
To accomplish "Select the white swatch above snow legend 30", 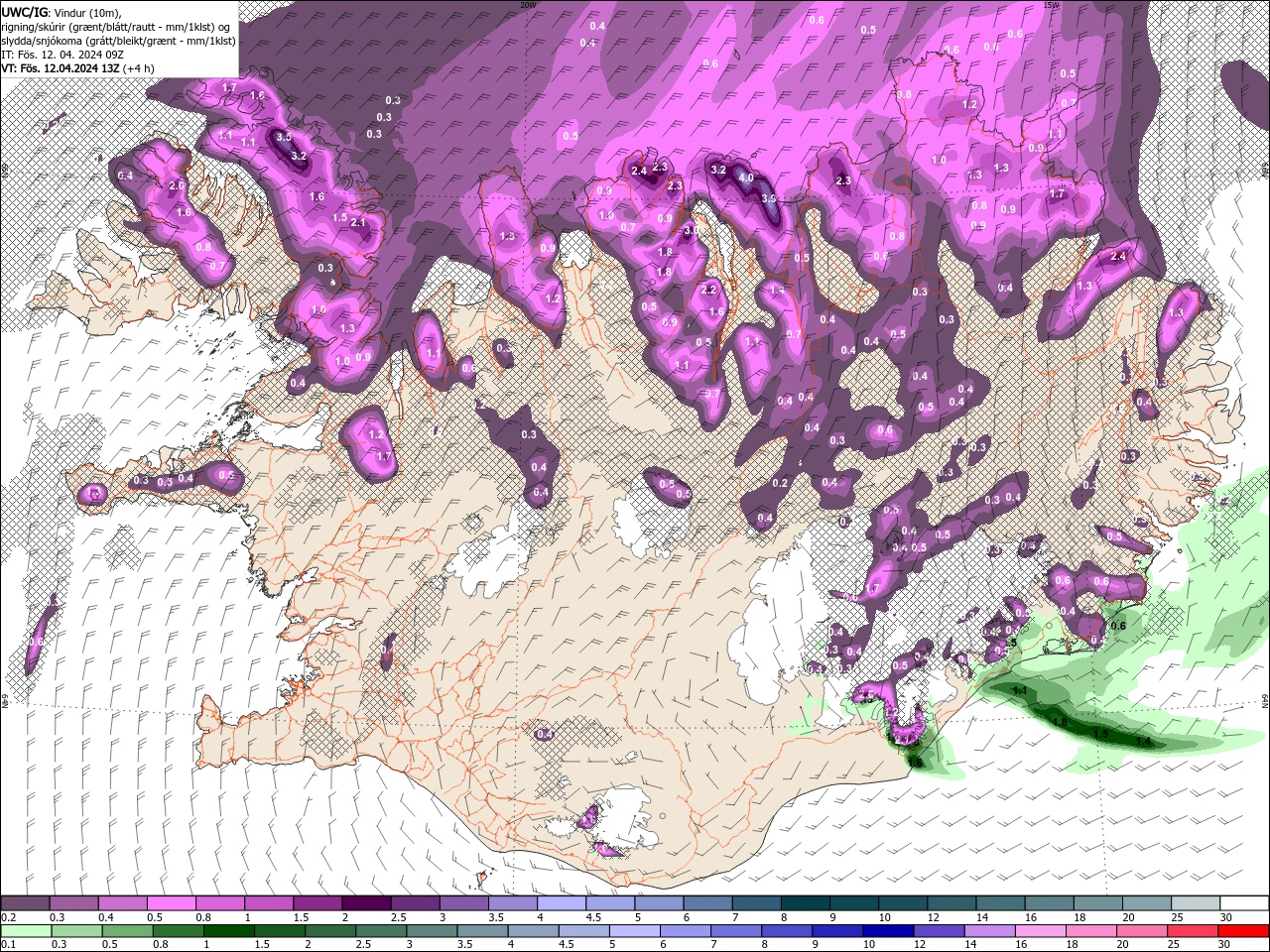I will [x=1243, y=903].
